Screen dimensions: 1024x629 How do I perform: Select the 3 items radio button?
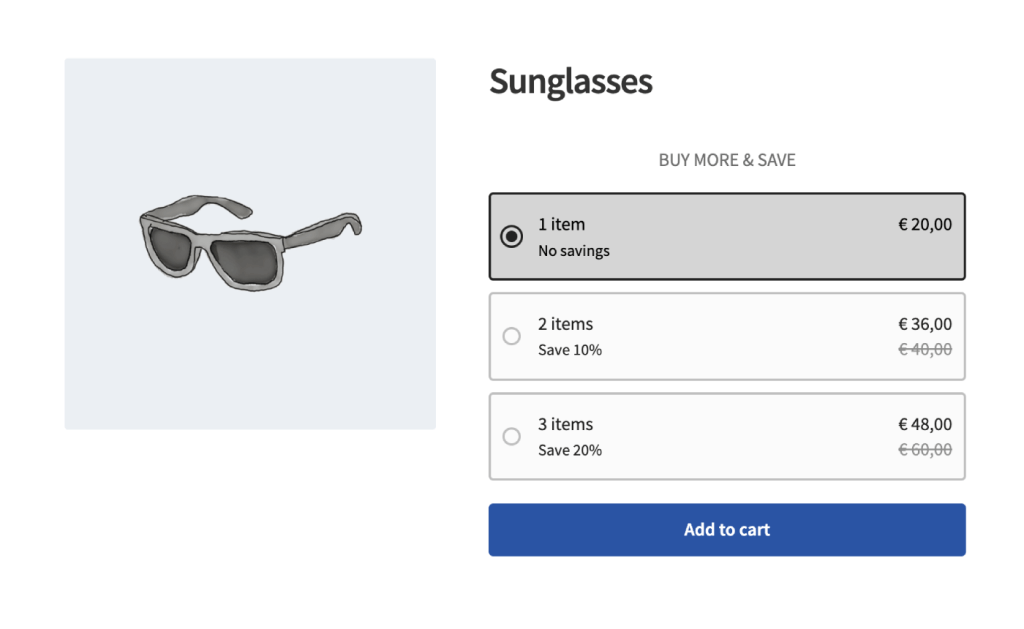pos(512,437)
